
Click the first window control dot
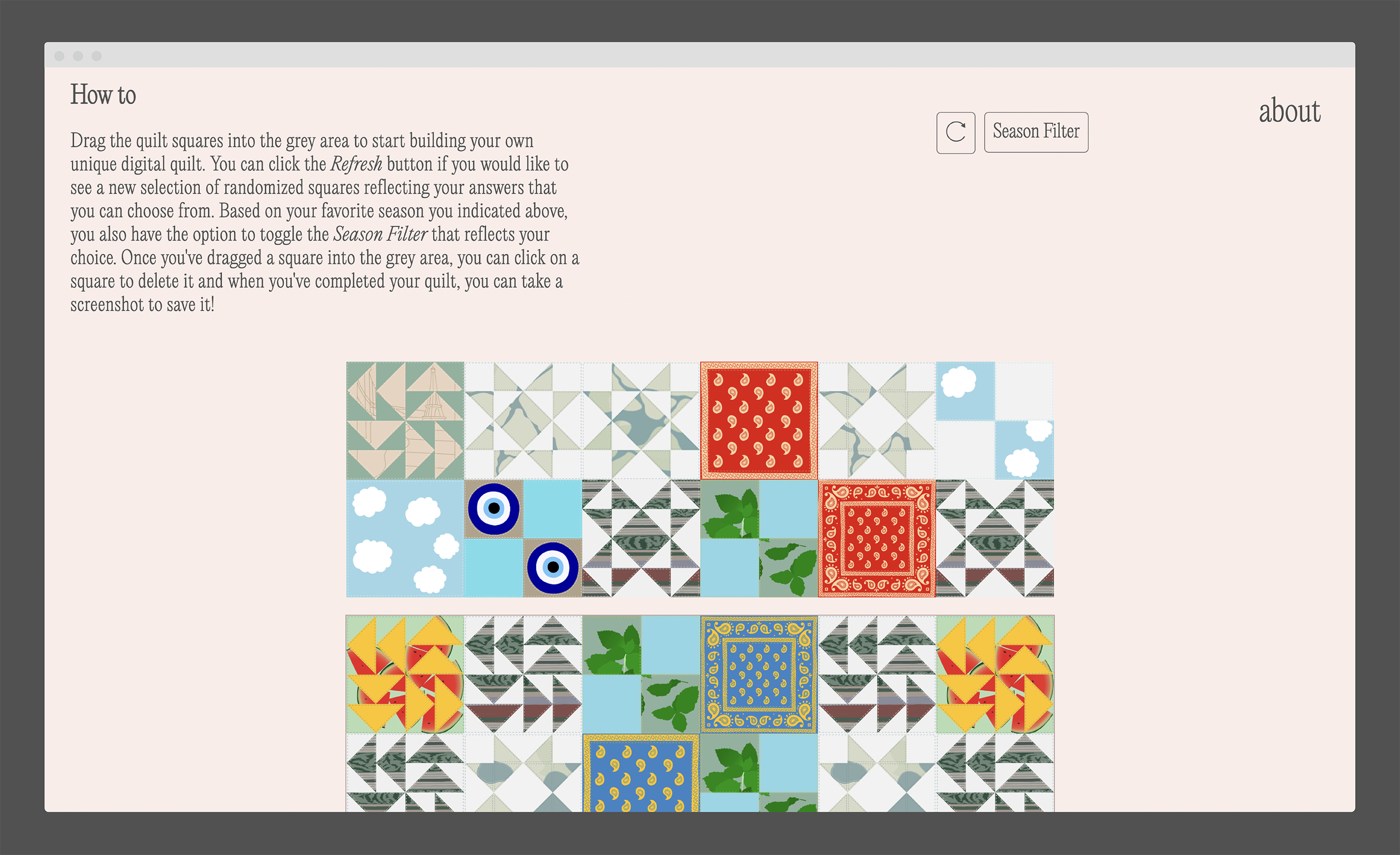coord(59,56)
